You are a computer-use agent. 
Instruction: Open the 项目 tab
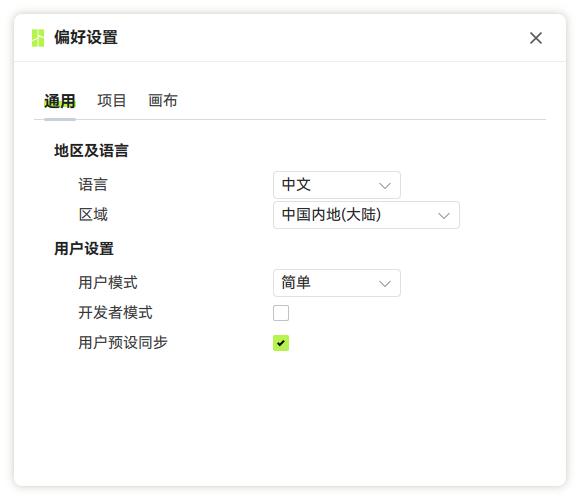click(111, 101)
